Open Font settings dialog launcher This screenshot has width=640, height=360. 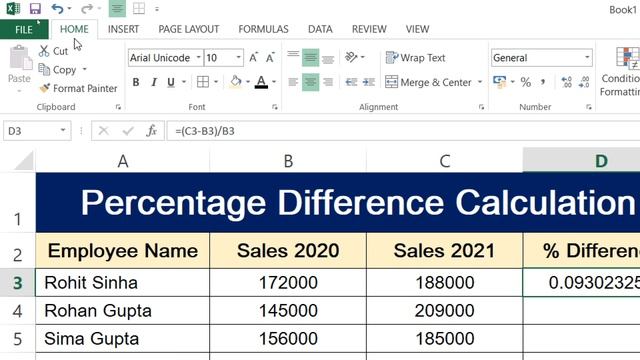point(275,107)
